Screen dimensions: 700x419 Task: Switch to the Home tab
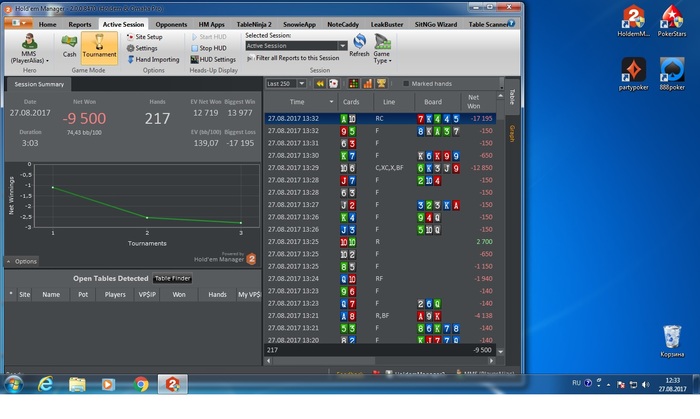[x=47, y=24]
